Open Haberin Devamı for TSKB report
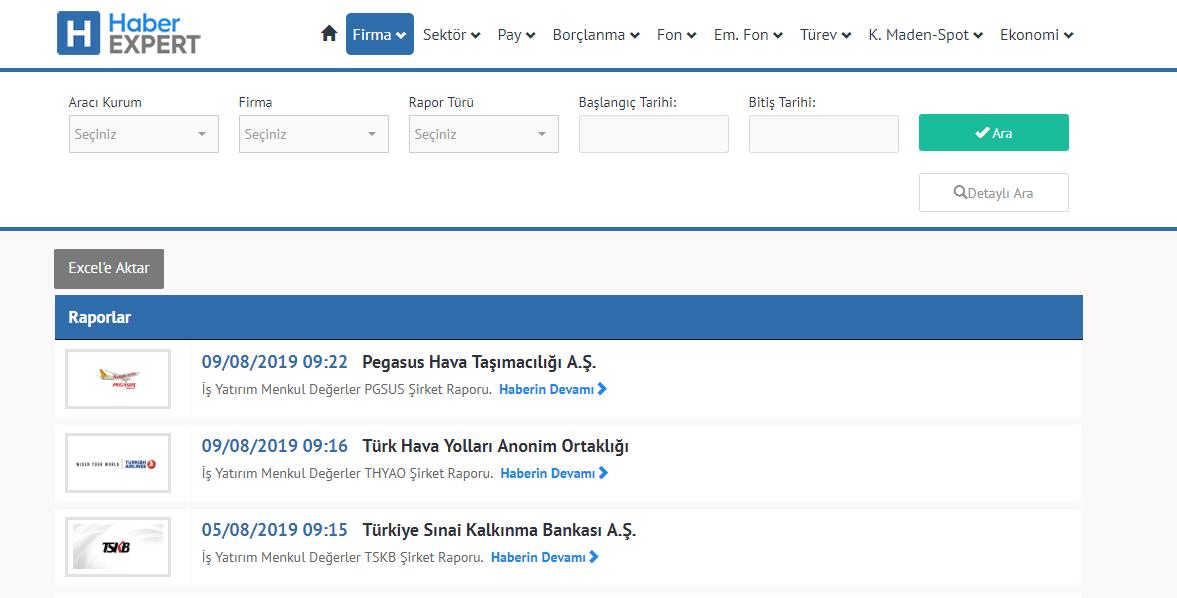This screenshot has width=1177, height=598. tap(545, 557)
